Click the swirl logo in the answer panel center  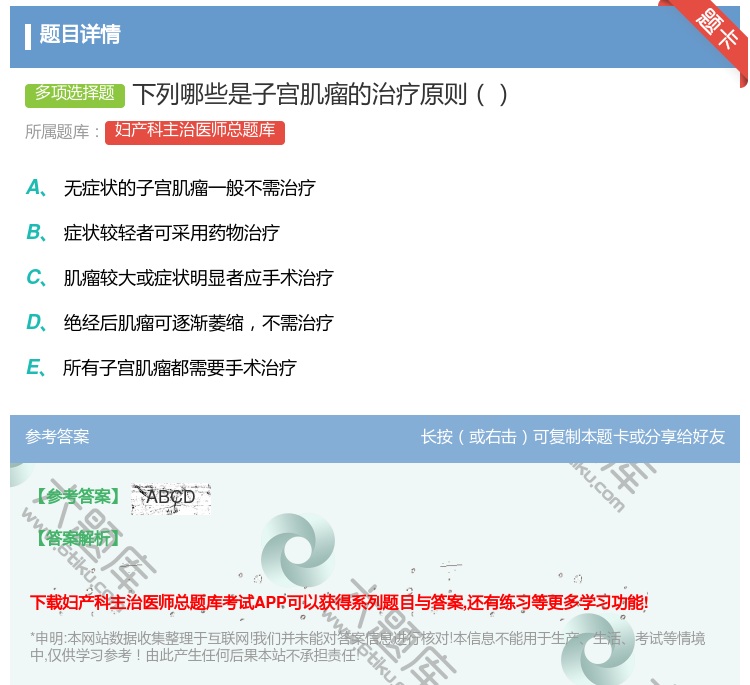(297, 550)
